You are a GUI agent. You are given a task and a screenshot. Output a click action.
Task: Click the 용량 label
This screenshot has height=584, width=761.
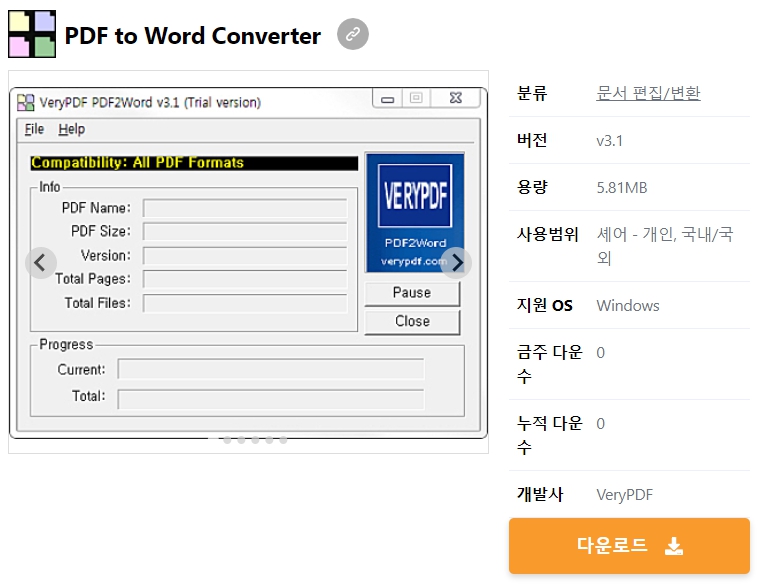click(x=532, y=187)
